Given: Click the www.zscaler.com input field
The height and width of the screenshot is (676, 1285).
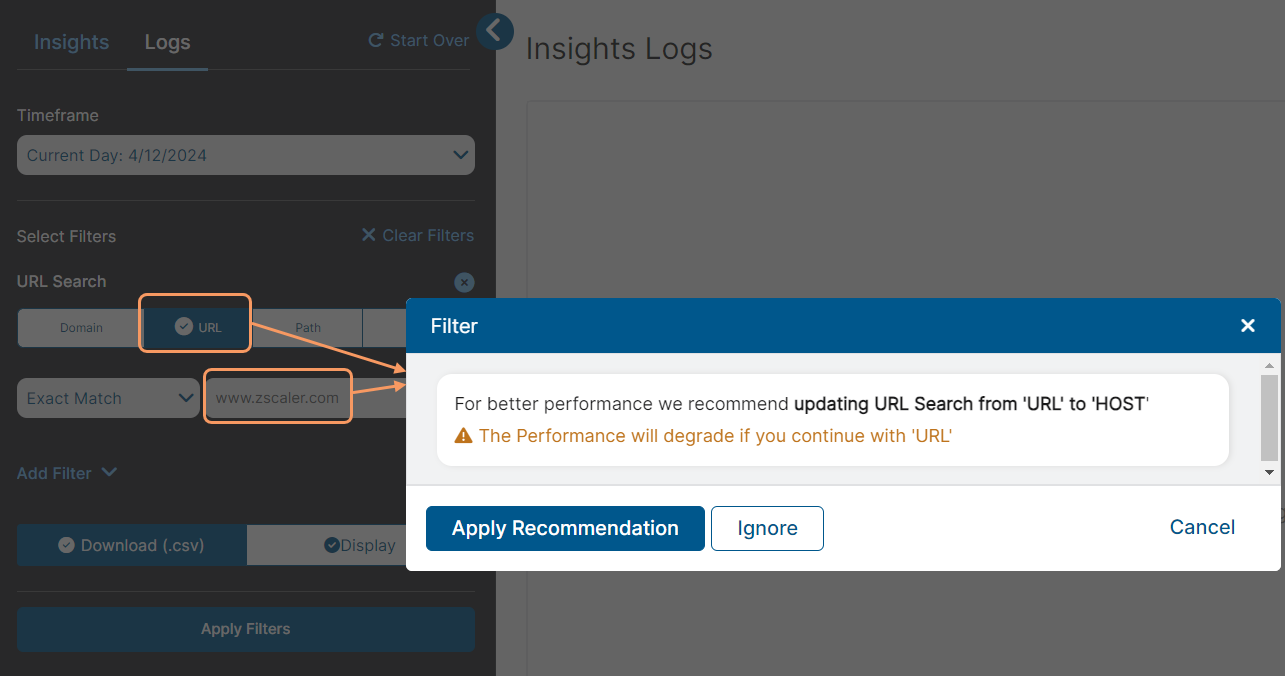Looking at the screenshot, I should pos(277,397).
